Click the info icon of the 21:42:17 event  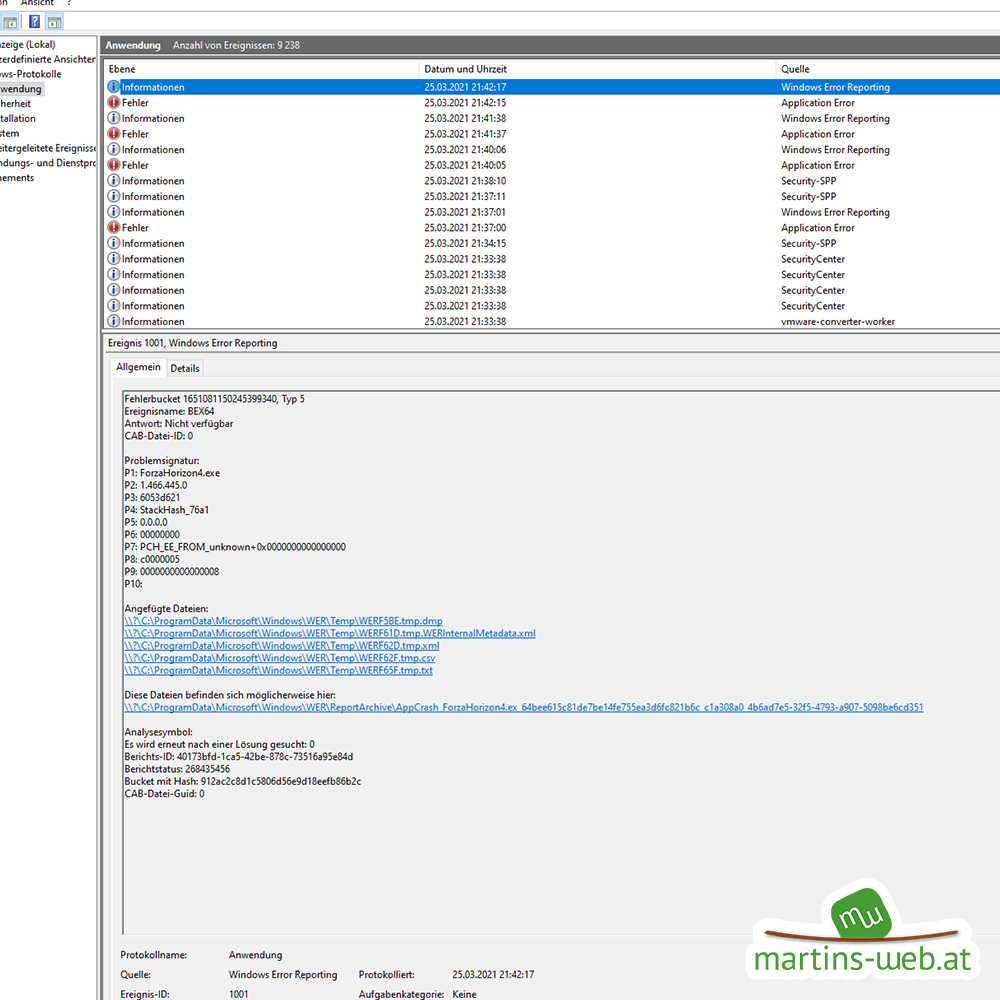[x=114, y=87]
